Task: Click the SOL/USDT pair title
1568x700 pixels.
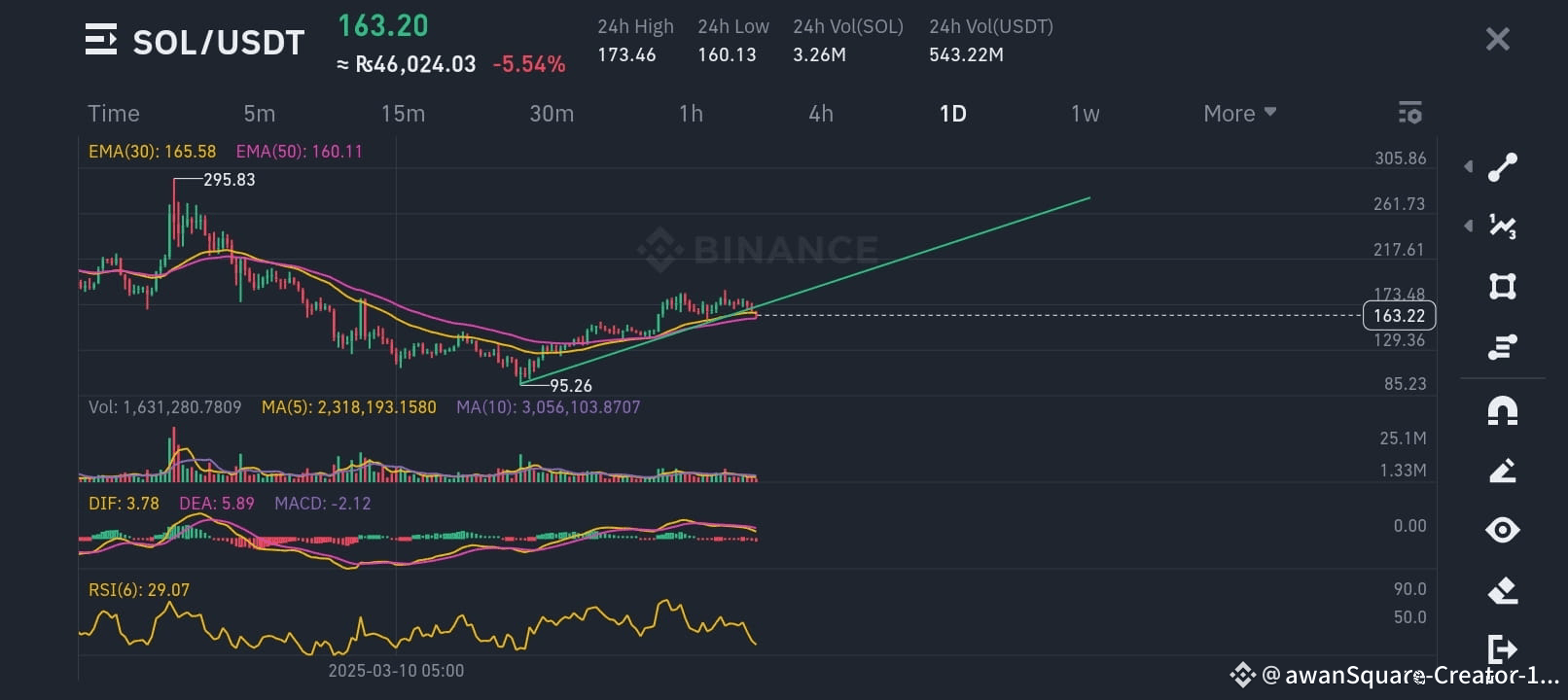Action: pos(219,42)
